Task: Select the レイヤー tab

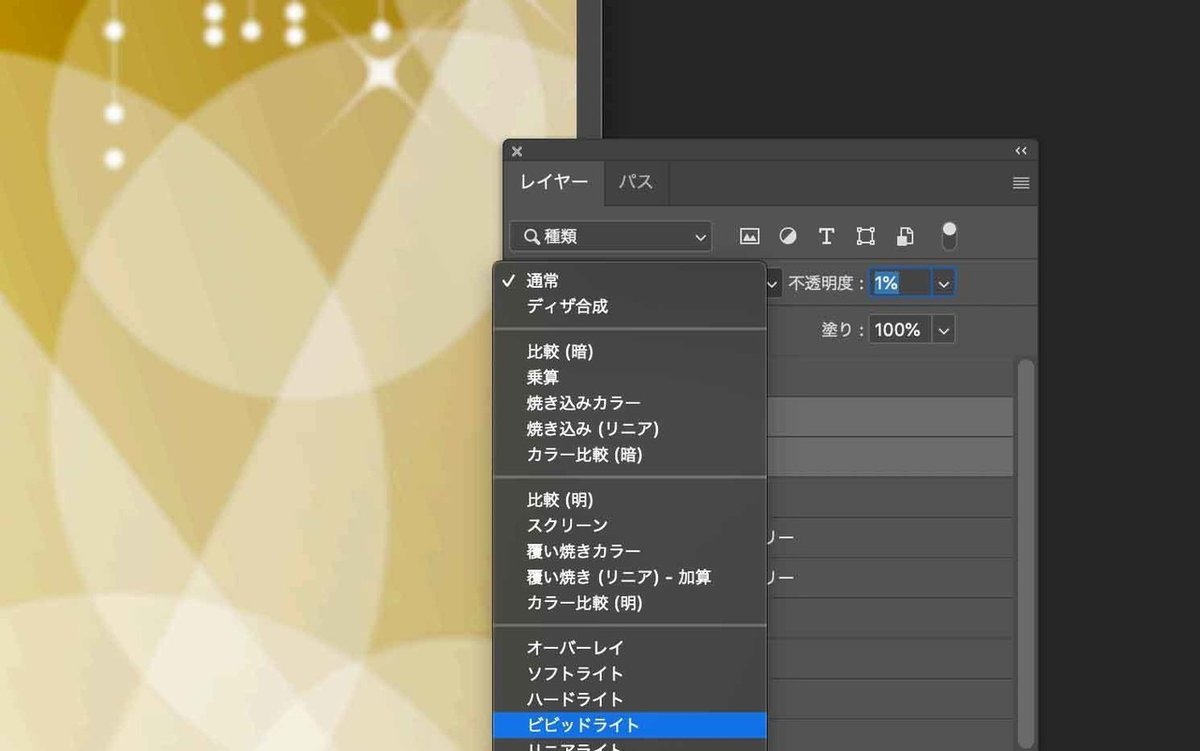Action: point(554,182)
